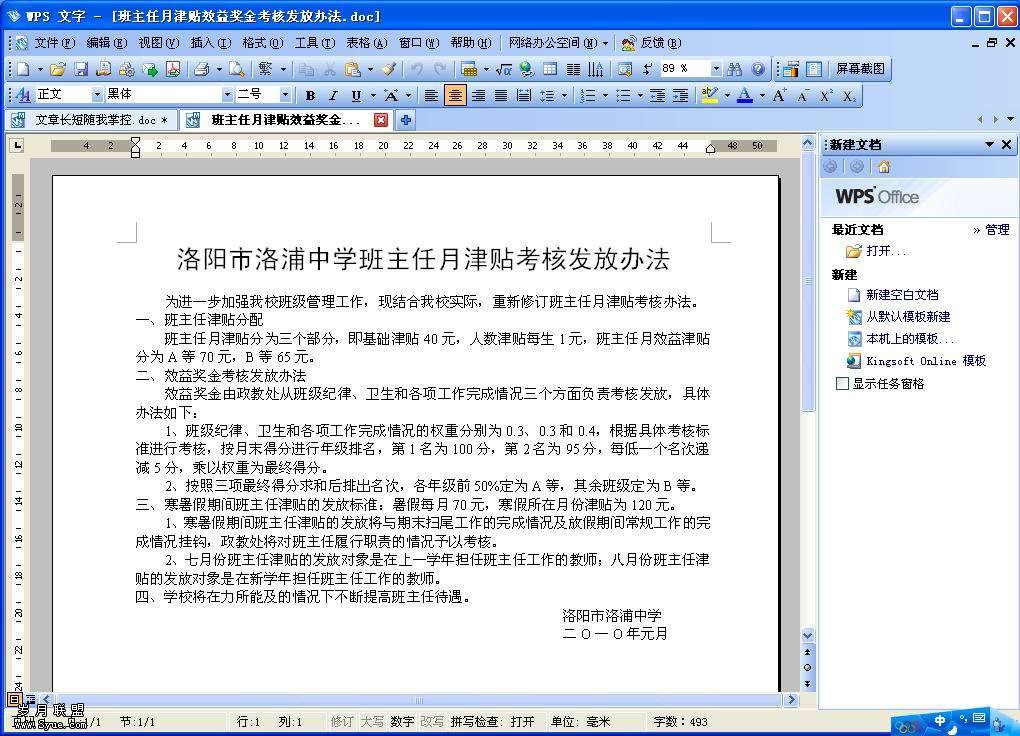Activate the format painter brush
This screenshot has height=736, width=1020.
pyautogui.click(x=388, y=69)
